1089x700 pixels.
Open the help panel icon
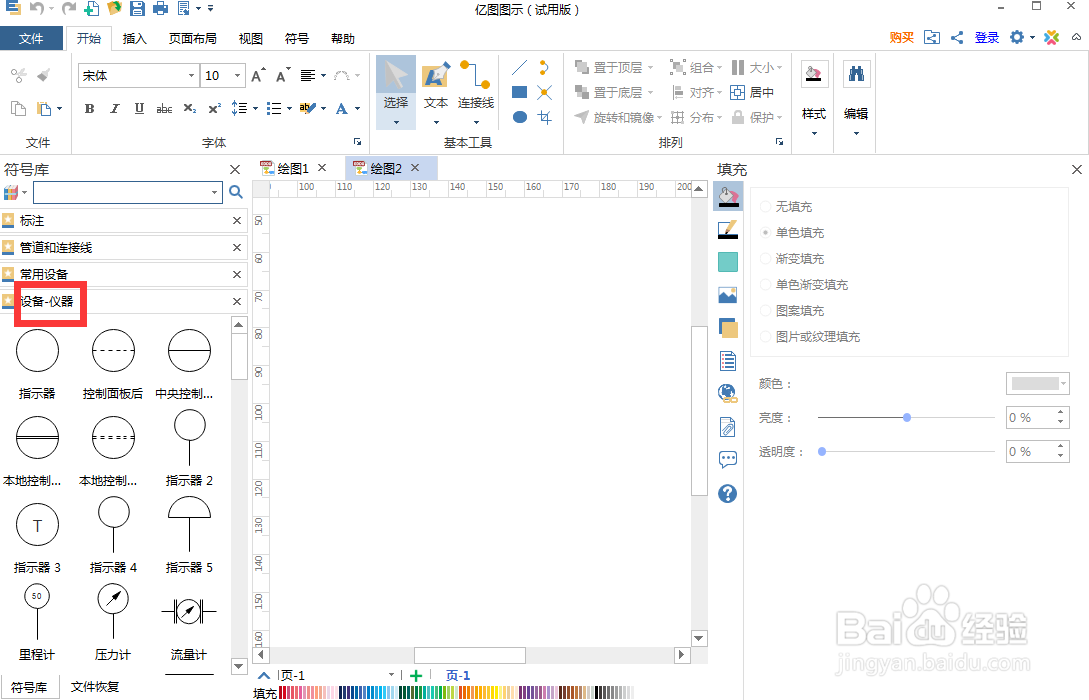point(727,493)
